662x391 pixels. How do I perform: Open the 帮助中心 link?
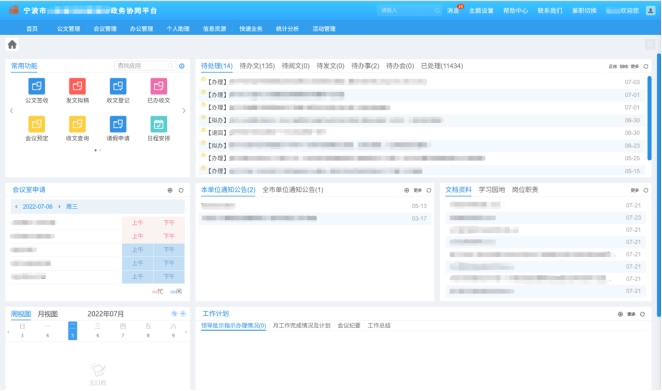[x=515, y=11]
